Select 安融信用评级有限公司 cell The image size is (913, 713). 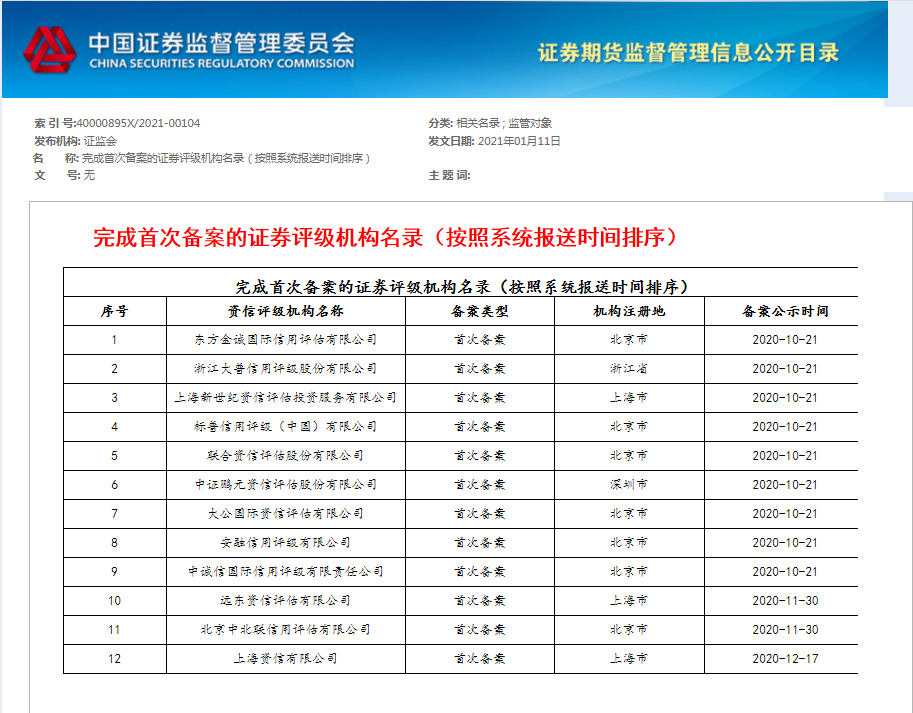coord(286,543)
